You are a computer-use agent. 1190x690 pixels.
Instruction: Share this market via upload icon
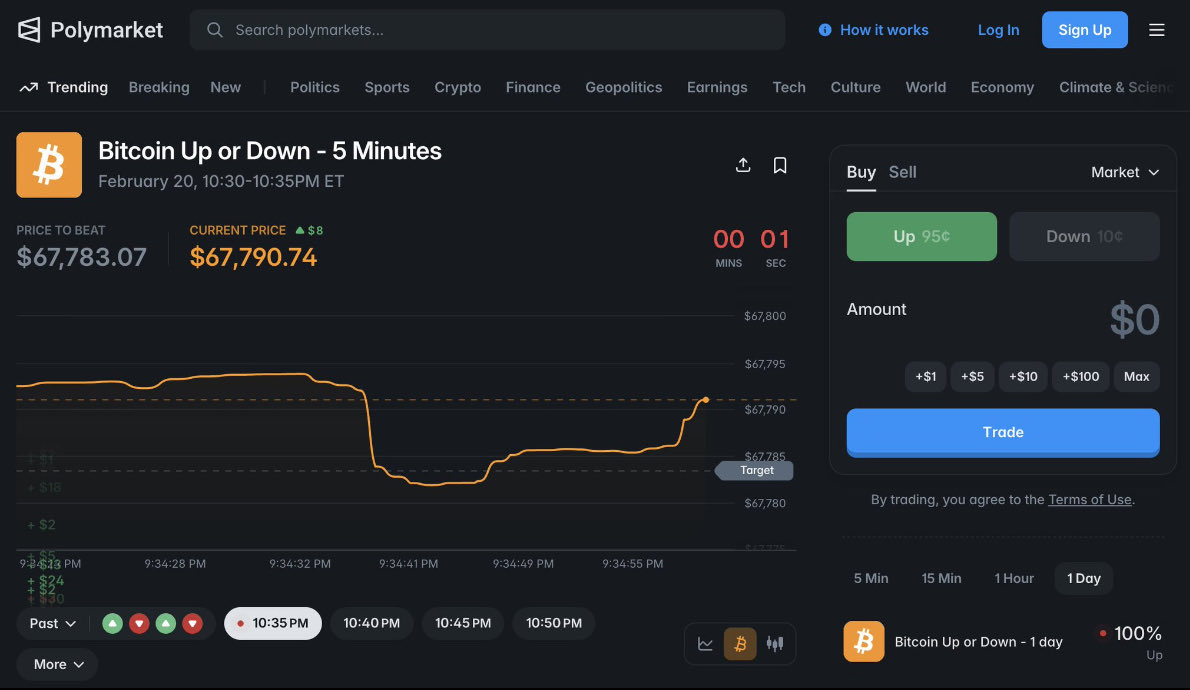tap(743, 165)
